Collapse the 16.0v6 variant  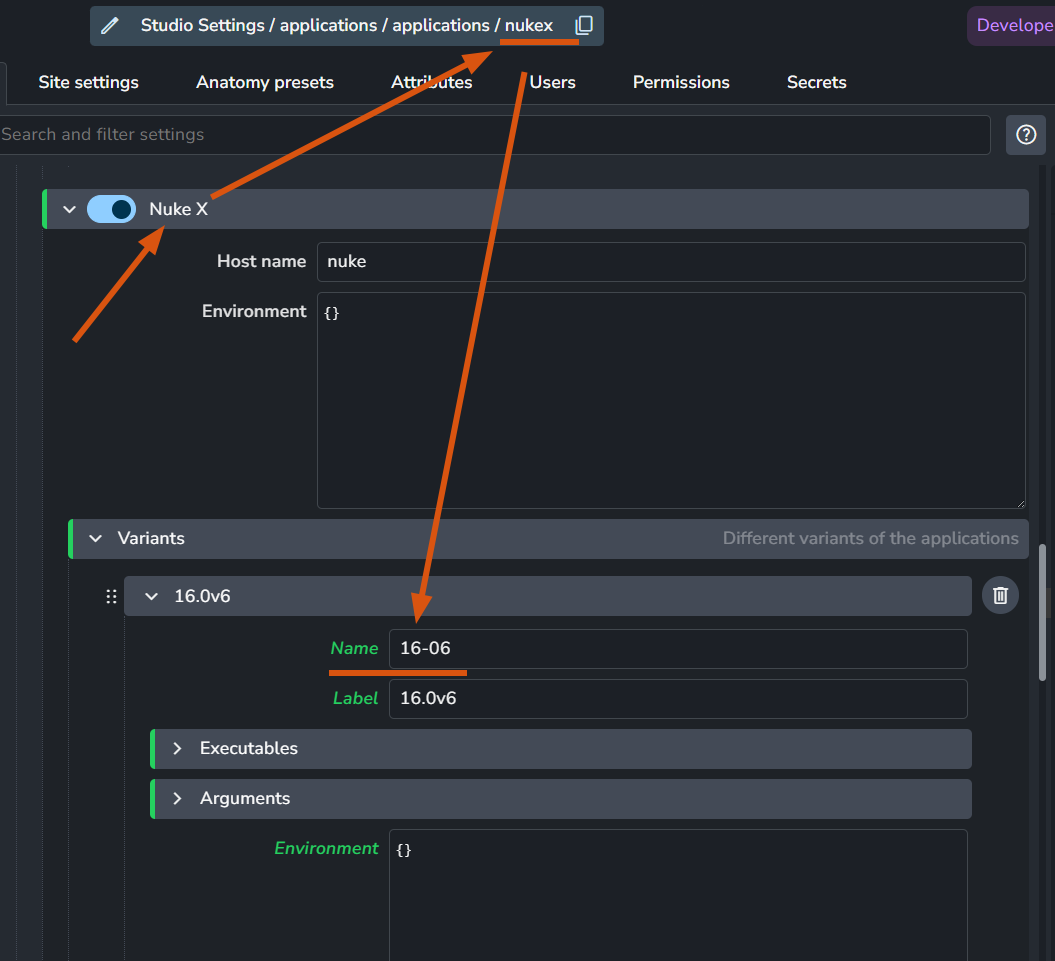151,596
